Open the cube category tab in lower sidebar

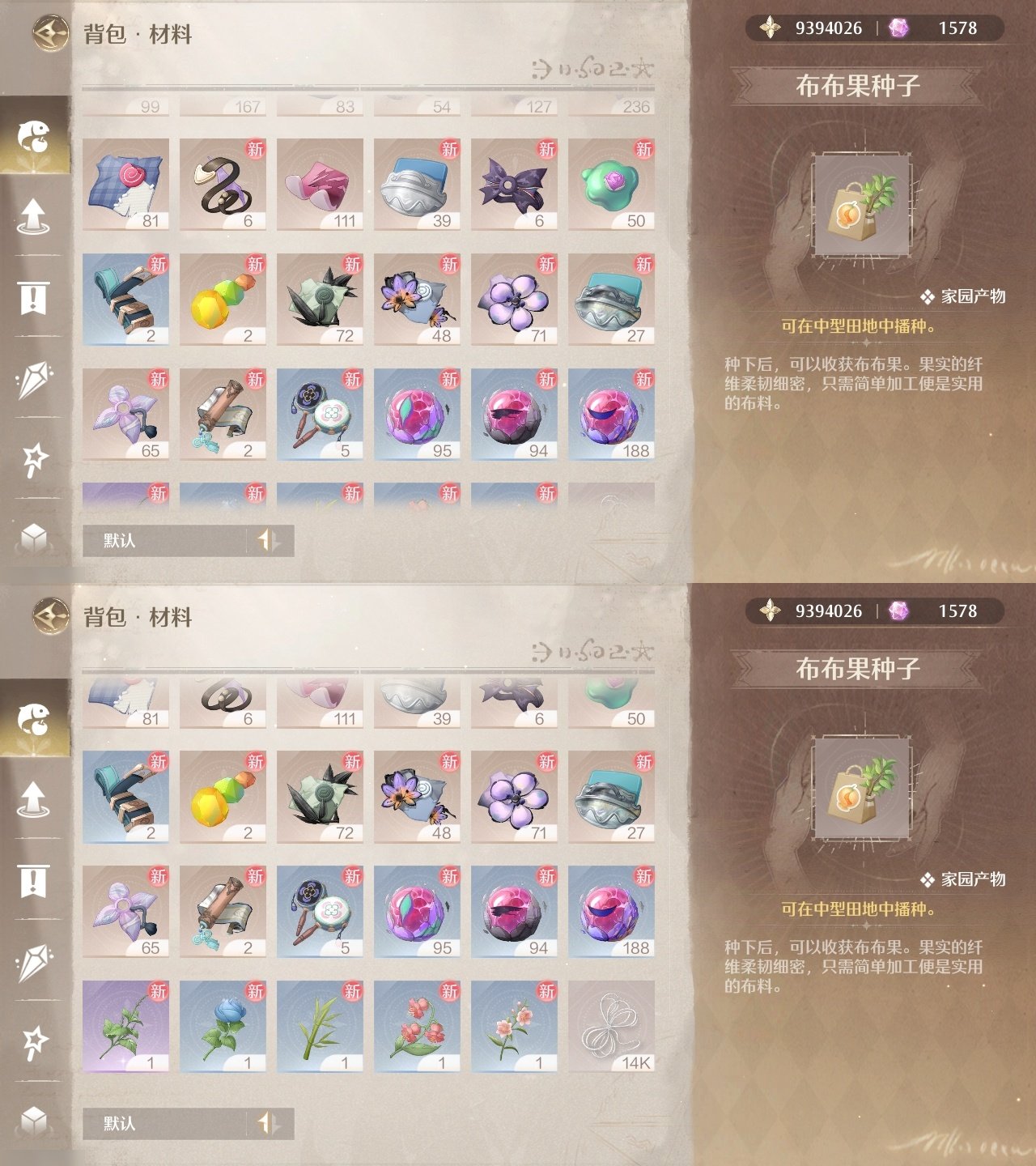[x=34, y=1120]
